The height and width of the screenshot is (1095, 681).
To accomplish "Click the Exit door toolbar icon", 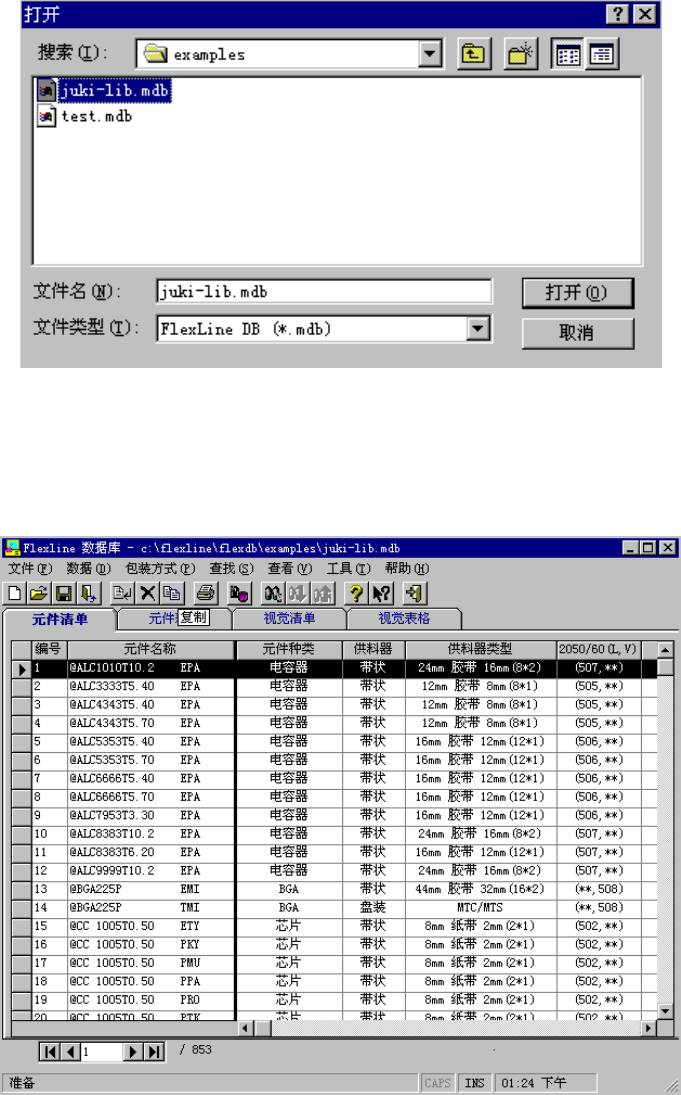I will tap(414, 594).
